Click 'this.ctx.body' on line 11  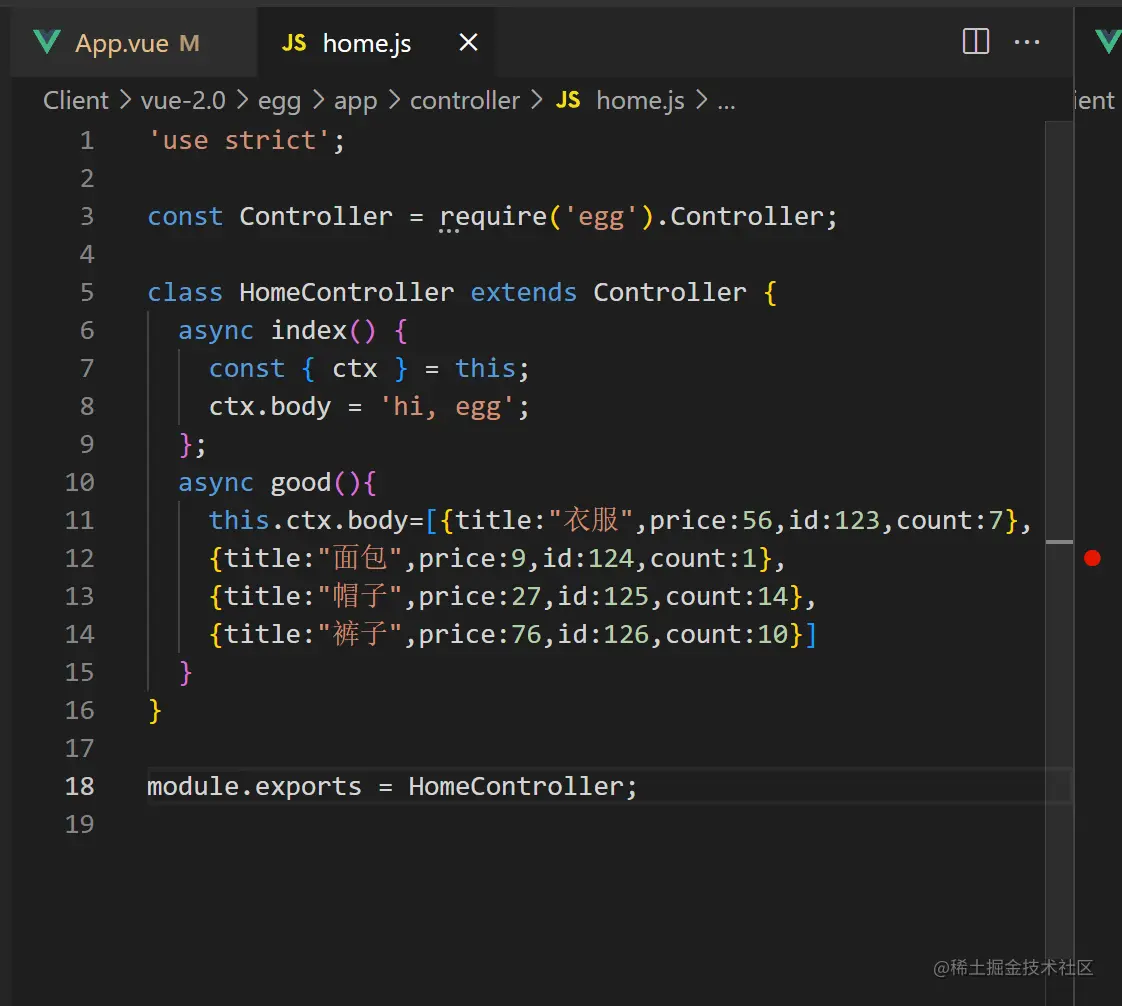309,521
